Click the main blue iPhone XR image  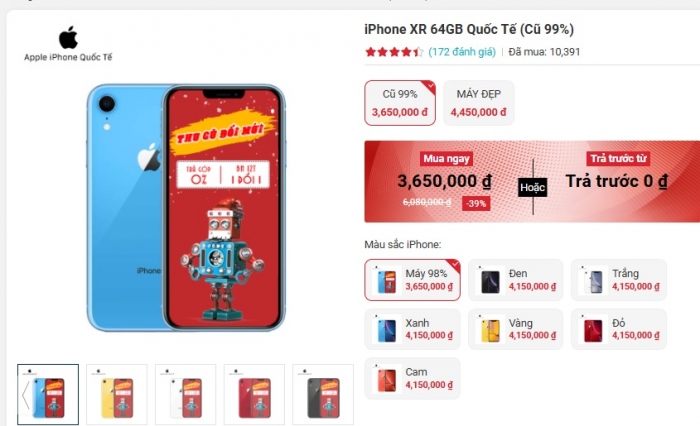pyautogui.click(x=186, y=208)
